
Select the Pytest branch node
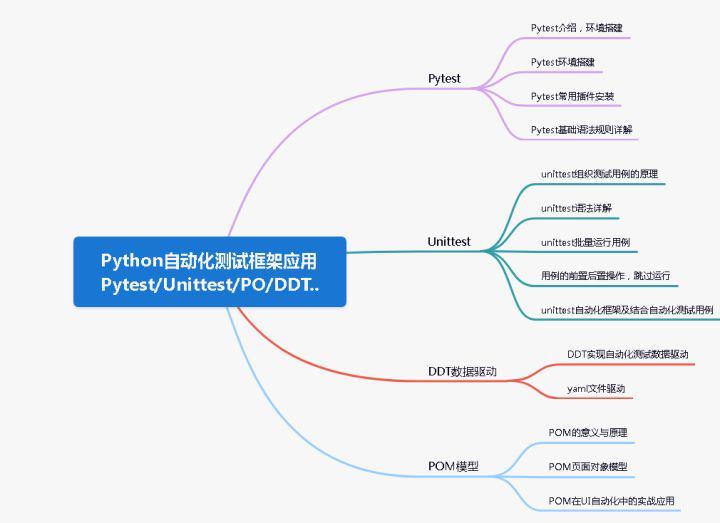[x=444, y=79]
